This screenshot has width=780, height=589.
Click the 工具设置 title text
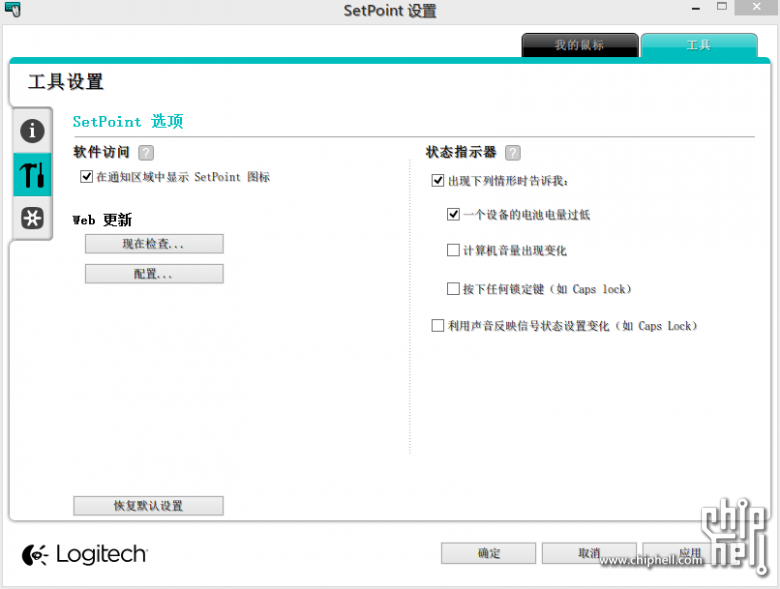click(66, 82)
